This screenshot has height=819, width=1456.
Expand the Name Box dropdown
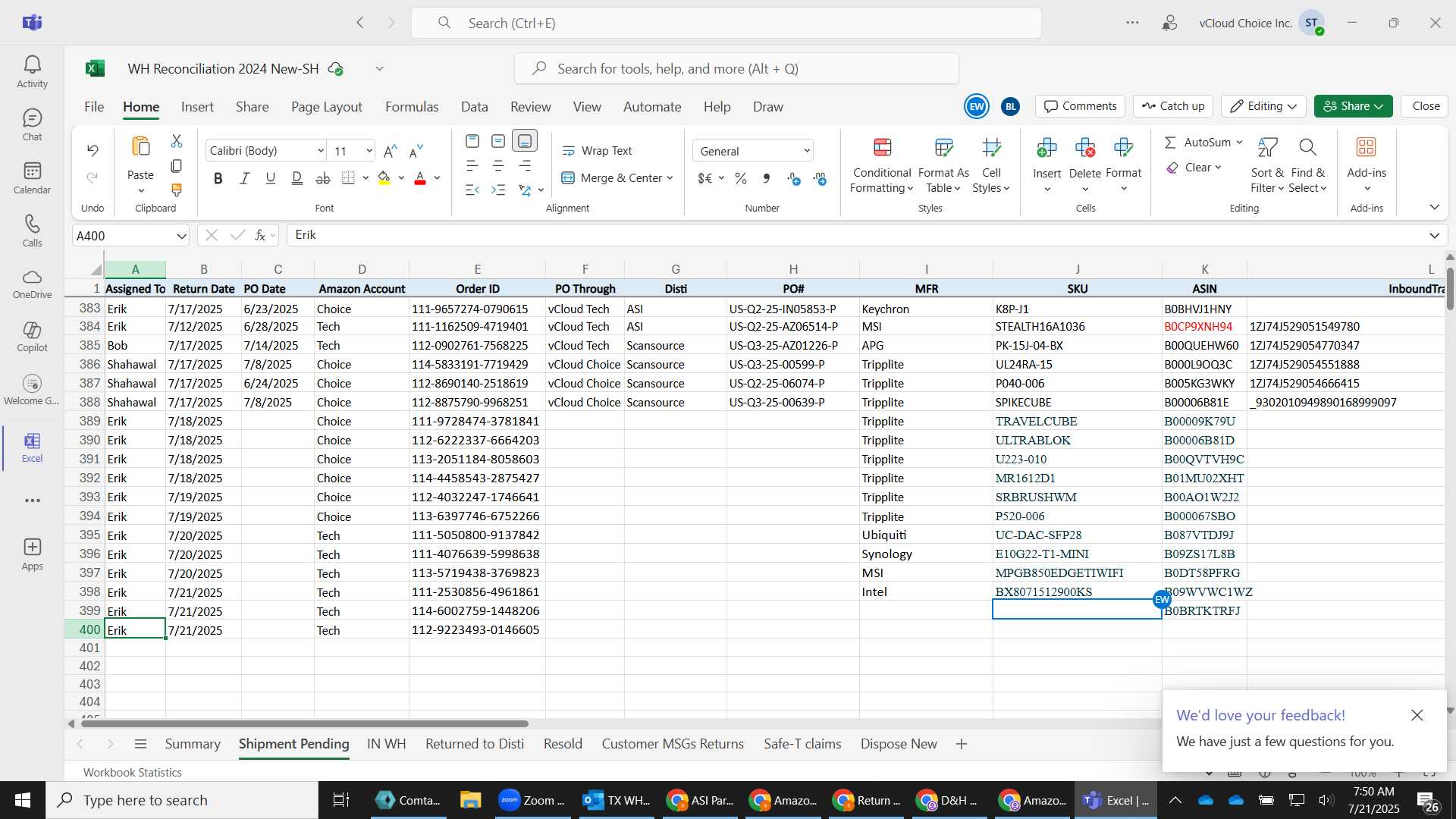coord(181,236)
